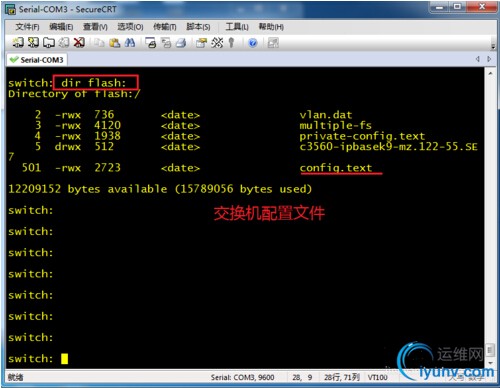
Task: Click the Connect in Tab folder icon
Action: pyautogui.click(x=49, y=42)
